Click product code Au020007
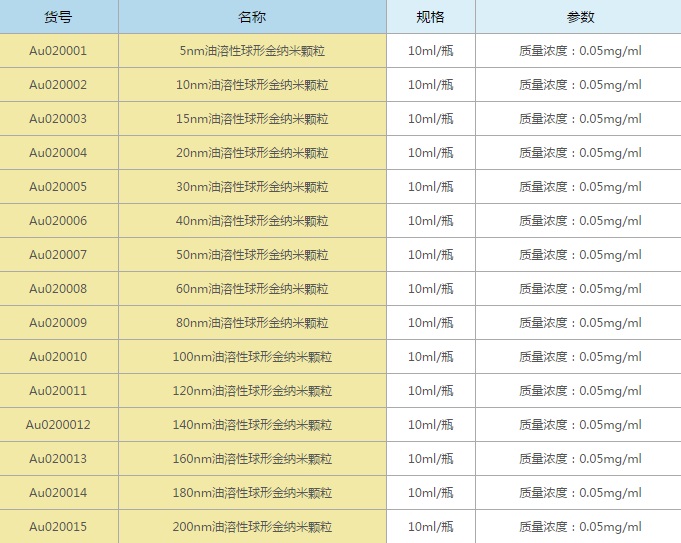The height and width of the screenshot is (543, 681). pyautogui.click(x=58, y=255)
